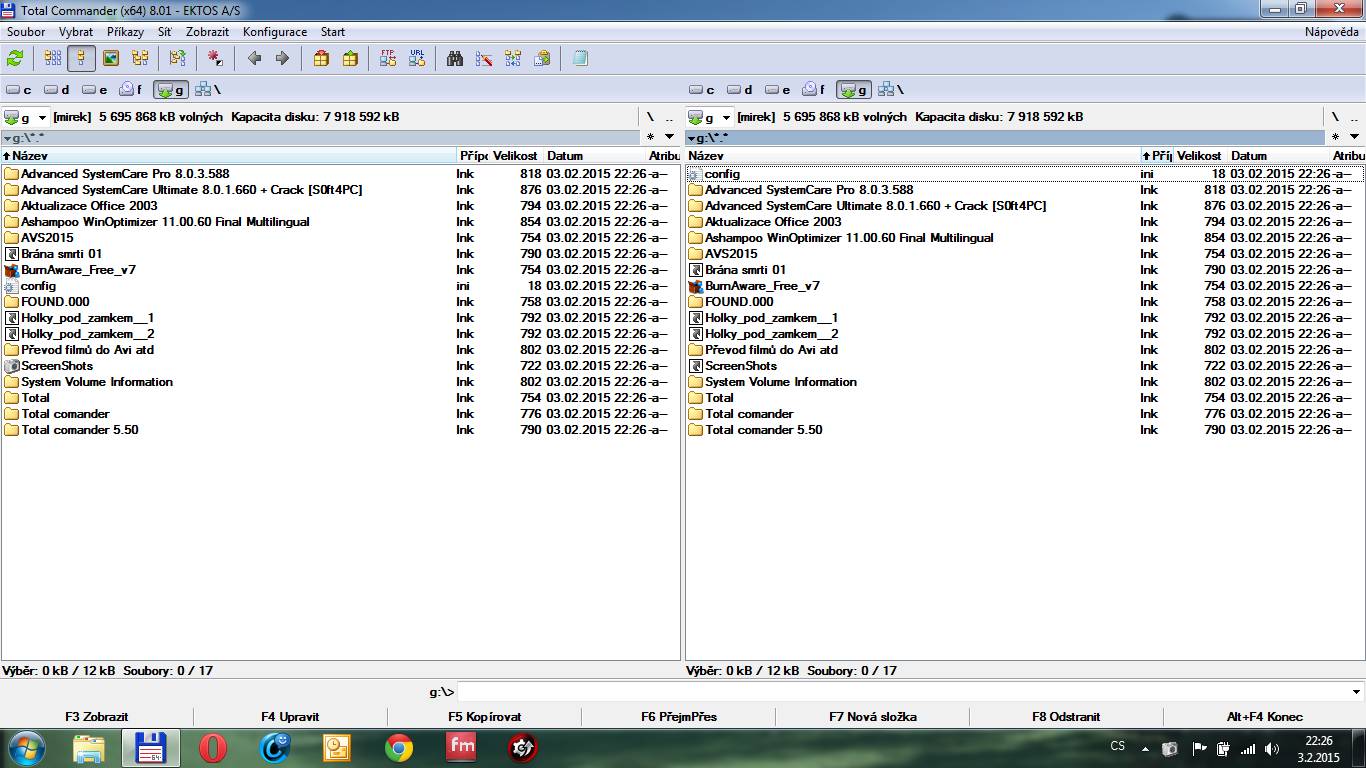Click F4 Upravit button
The image size is (1366, 768).
[290, 716]
